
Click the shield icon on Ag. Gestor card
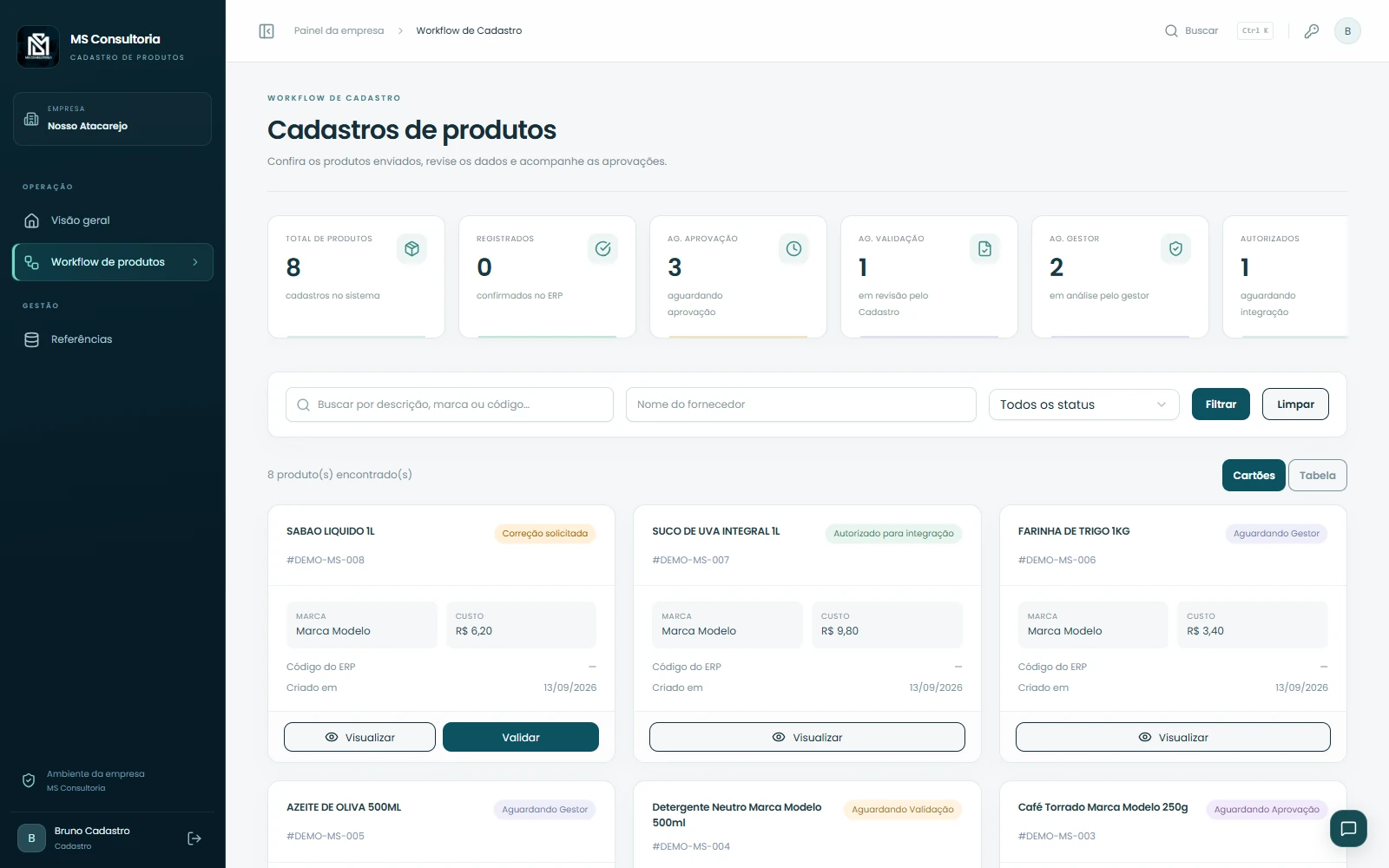[x=1175, y=249]
